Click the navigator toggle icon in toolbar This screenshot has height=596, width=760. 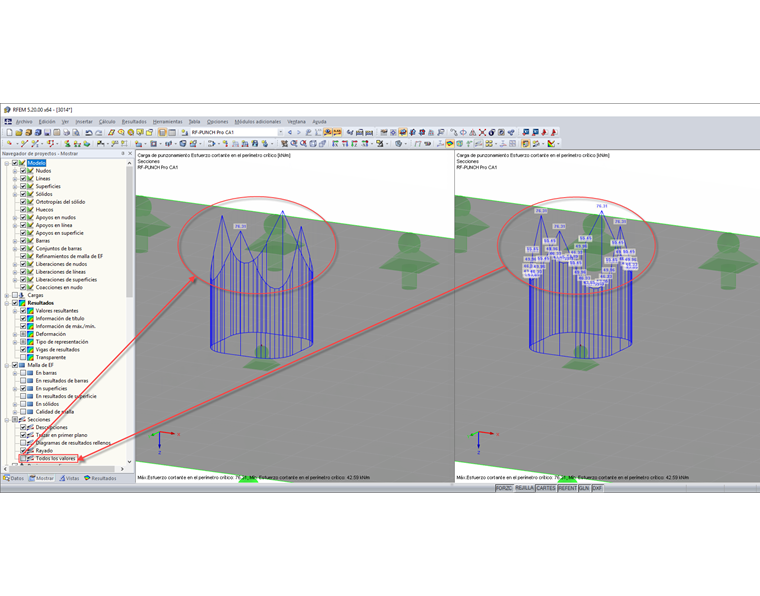(162, 132)
